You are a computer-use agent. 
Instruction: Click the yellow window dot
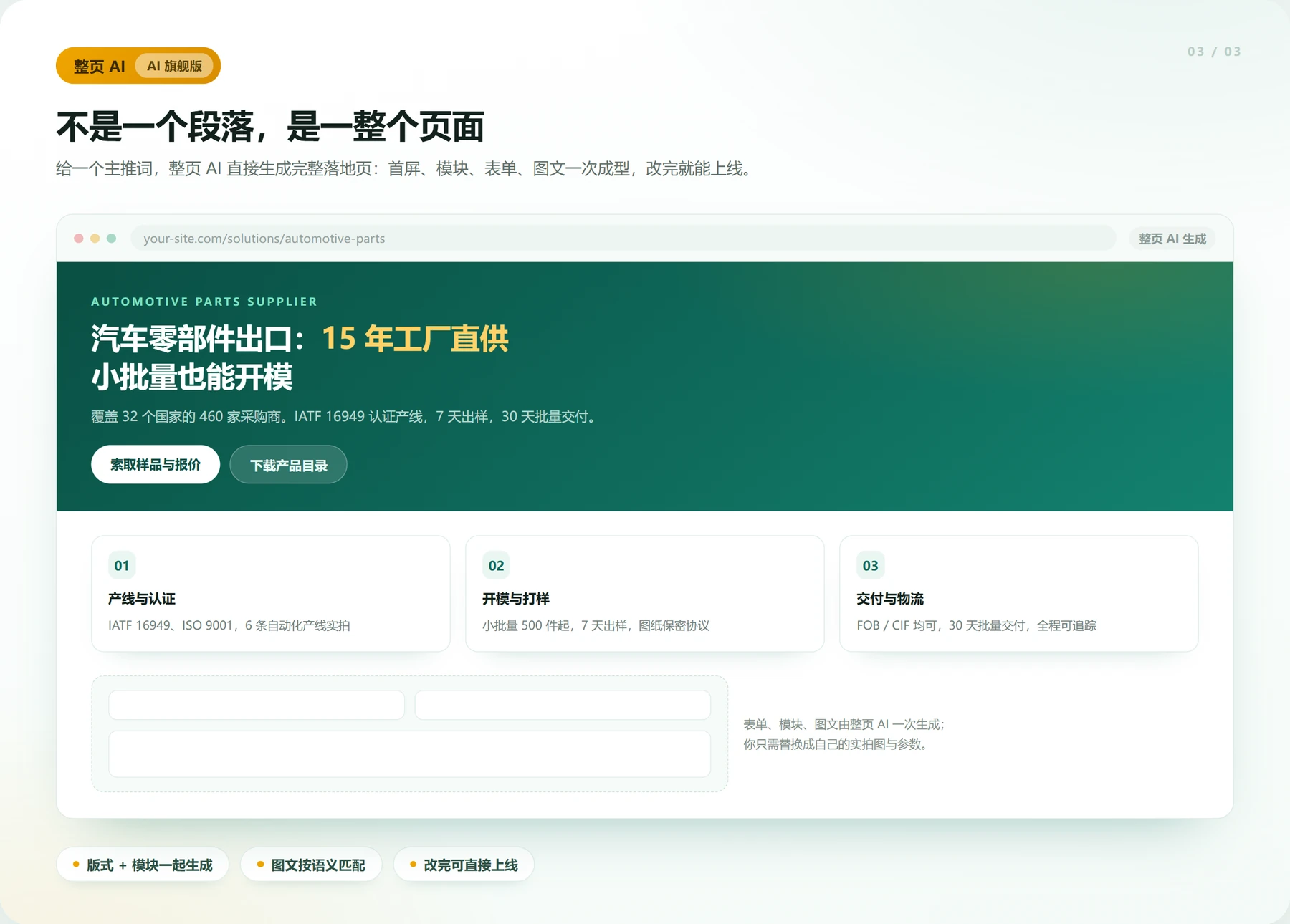(x=95, y=239)
